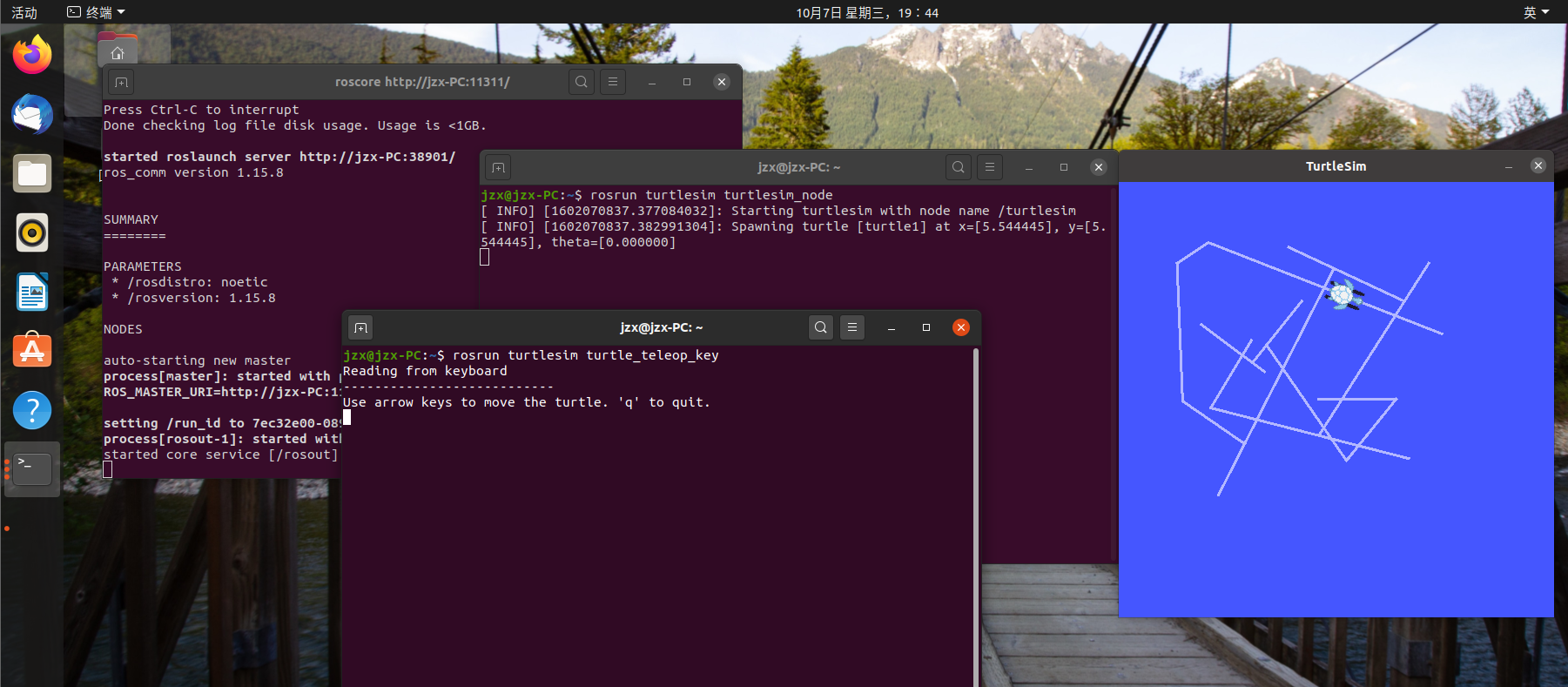Open hamburger menu of roscore terminal
This screenshot has height=687, width=1568.
click(613, 82)
